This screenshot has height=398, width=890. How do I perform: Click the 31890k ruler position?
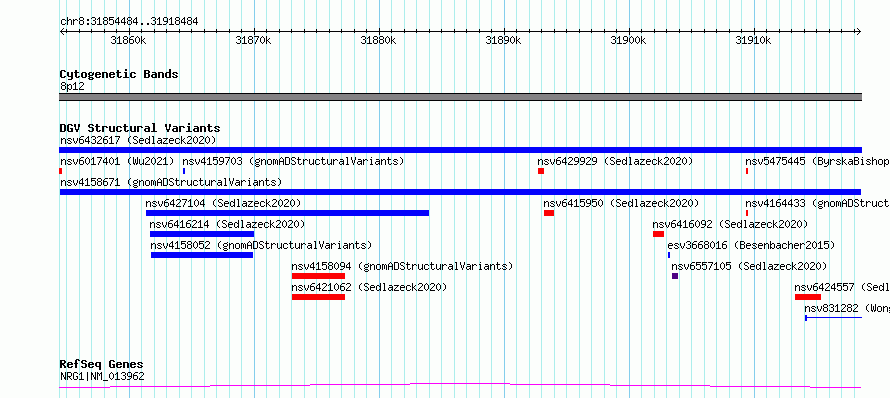[503, 40]
